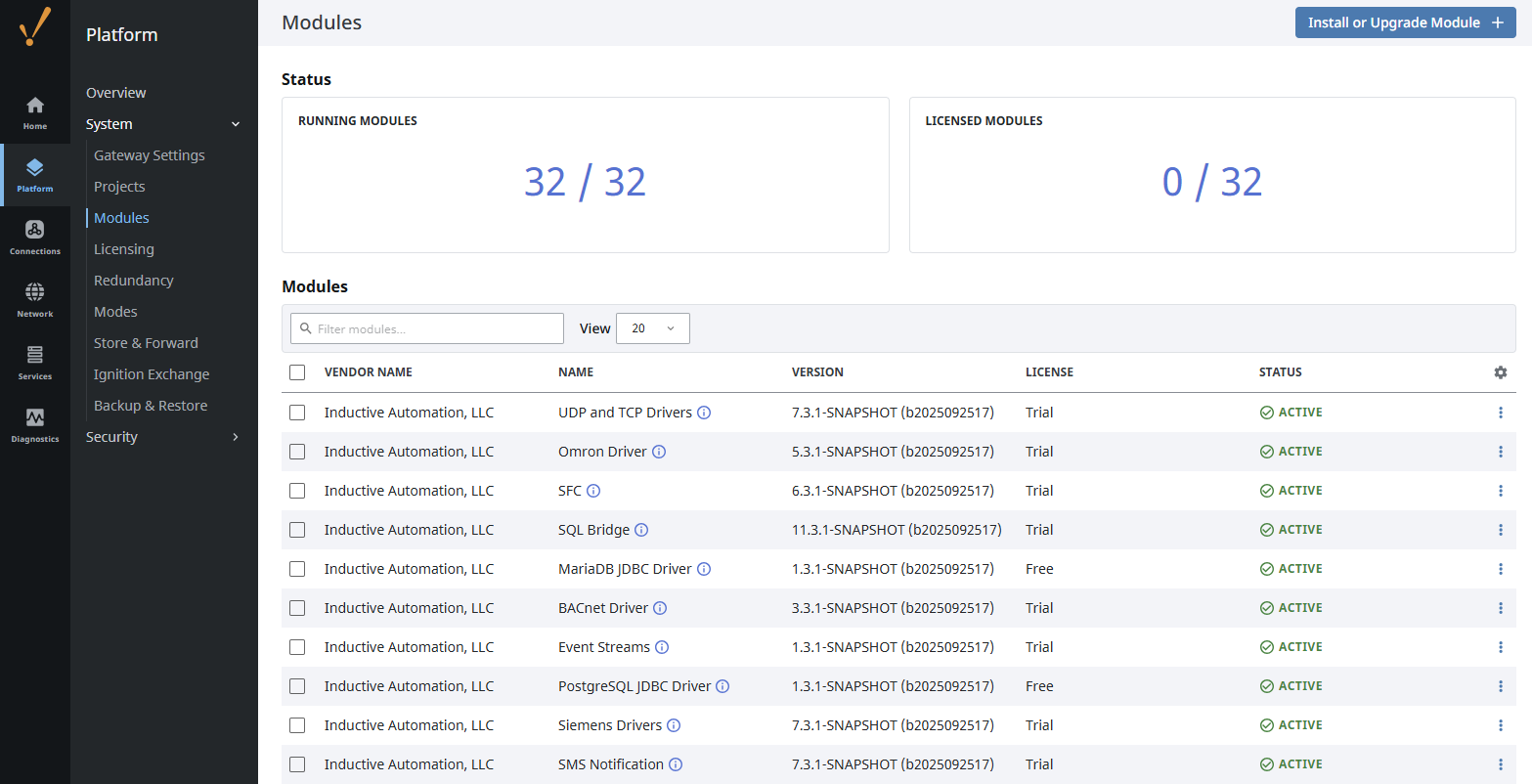Open the View count dropdown
This screenshot has width=1532, height=784.
coord(652,328)
